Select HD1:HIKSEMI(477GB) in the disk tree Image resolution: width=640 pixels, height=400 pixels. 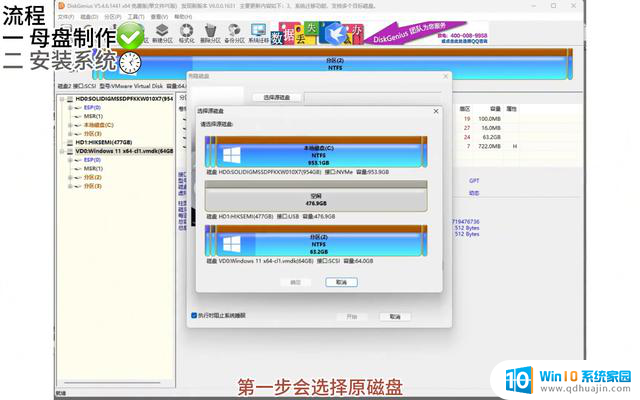(x=104, y=142)
